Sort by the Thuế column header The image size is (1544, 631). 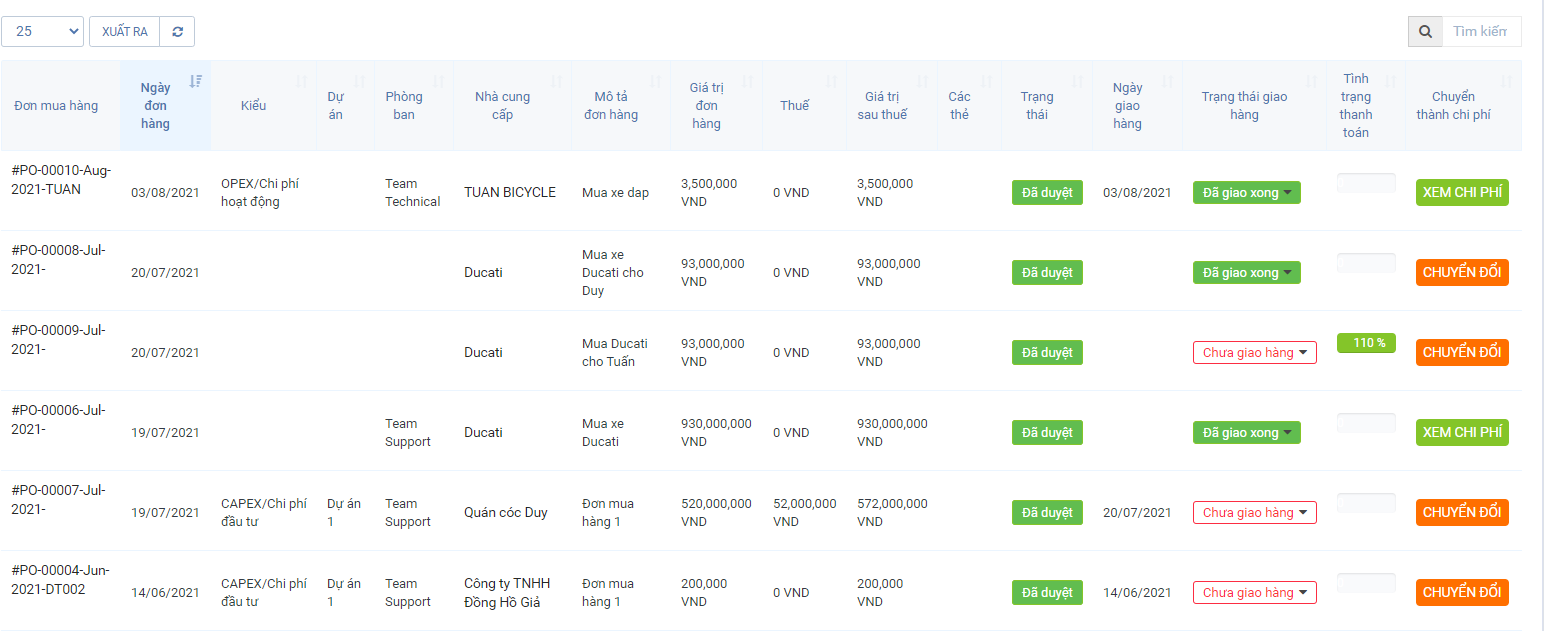[795, 105]
